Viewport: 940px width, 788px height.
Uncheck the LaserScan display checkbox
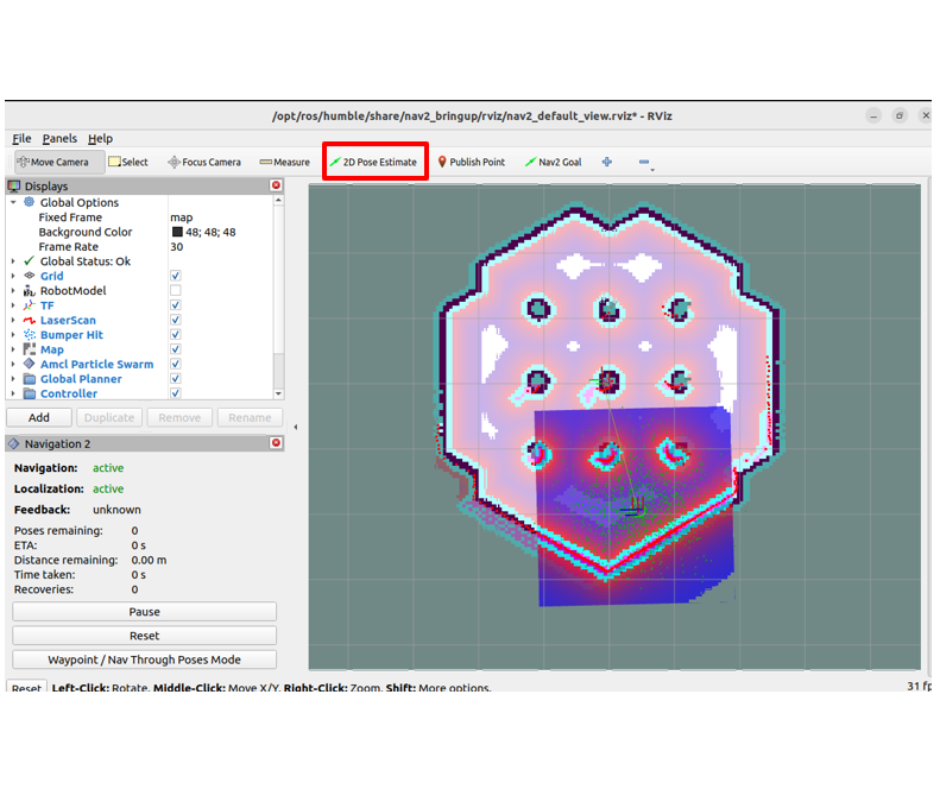(176, 320)
